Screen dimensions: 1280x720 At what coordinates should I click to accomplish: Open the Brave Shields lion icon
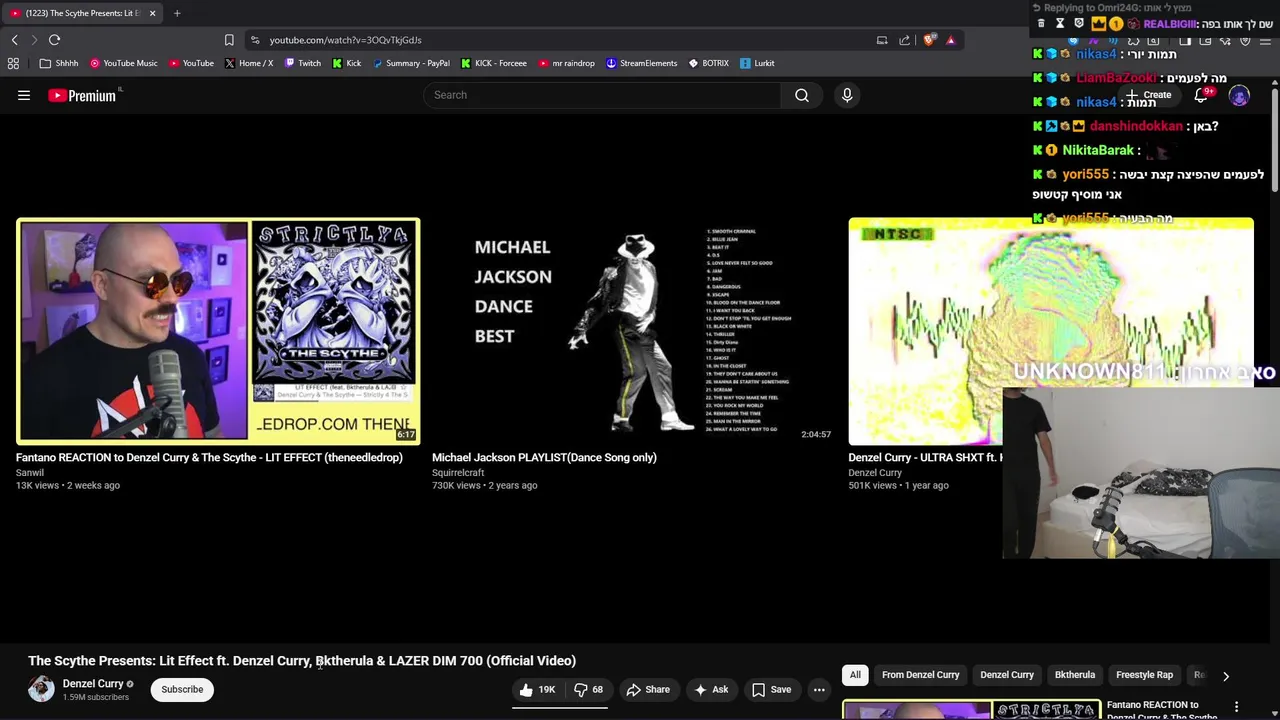click(929, 40)
